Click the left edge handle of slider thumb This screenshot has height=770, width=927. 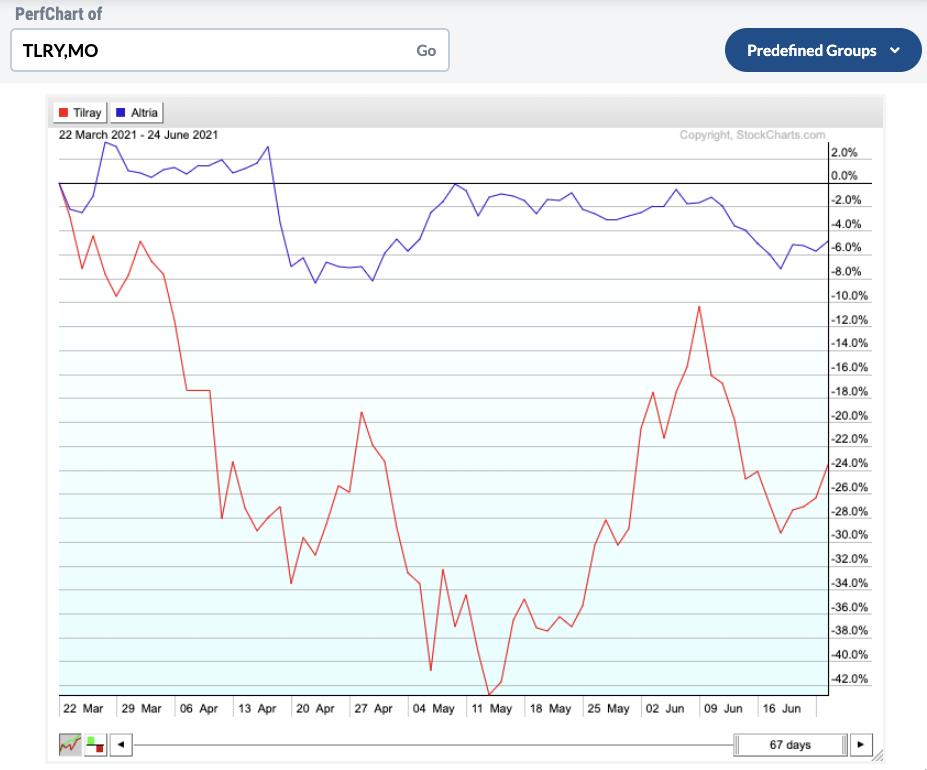click(x=737, y=744)
